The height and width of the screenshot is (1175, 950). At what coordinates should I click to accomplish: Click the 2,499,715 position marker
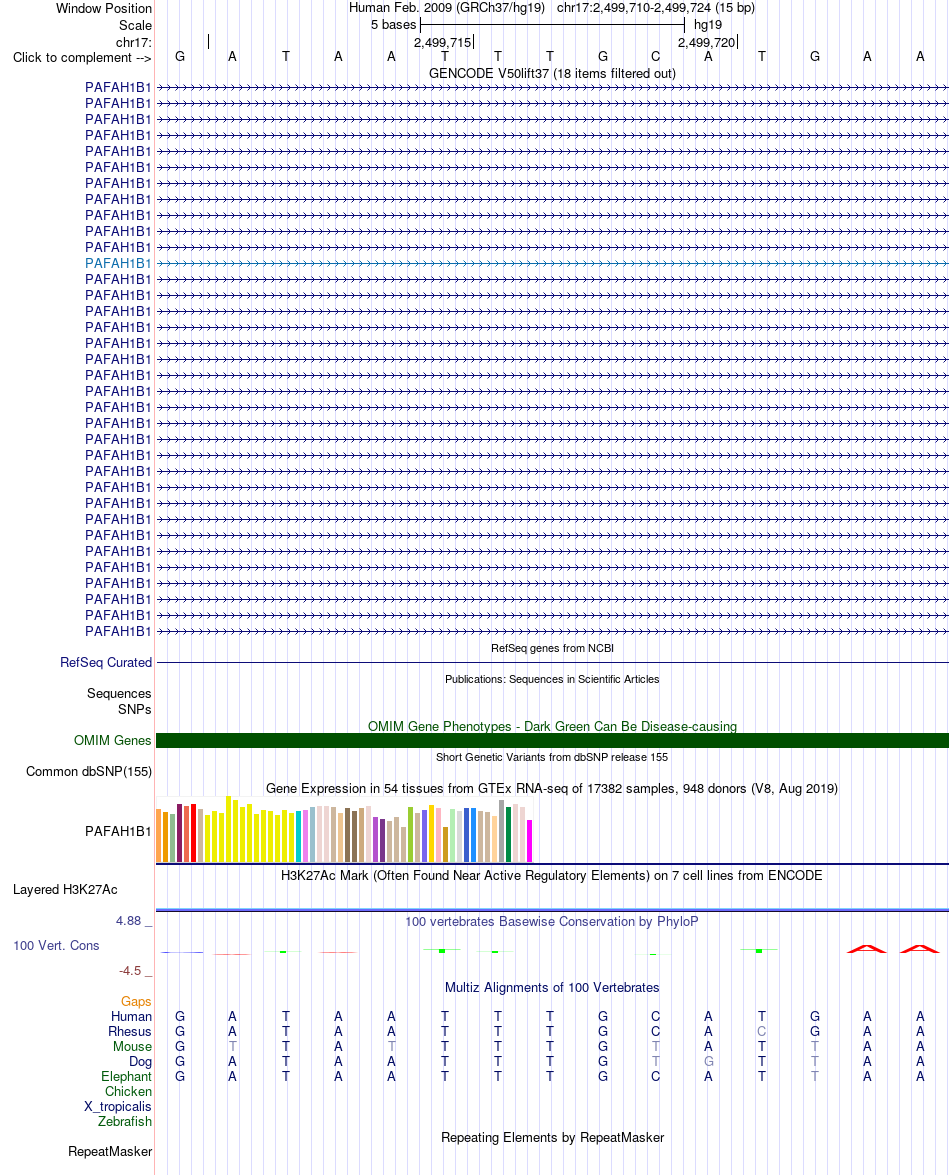click(x=443, y=43)
